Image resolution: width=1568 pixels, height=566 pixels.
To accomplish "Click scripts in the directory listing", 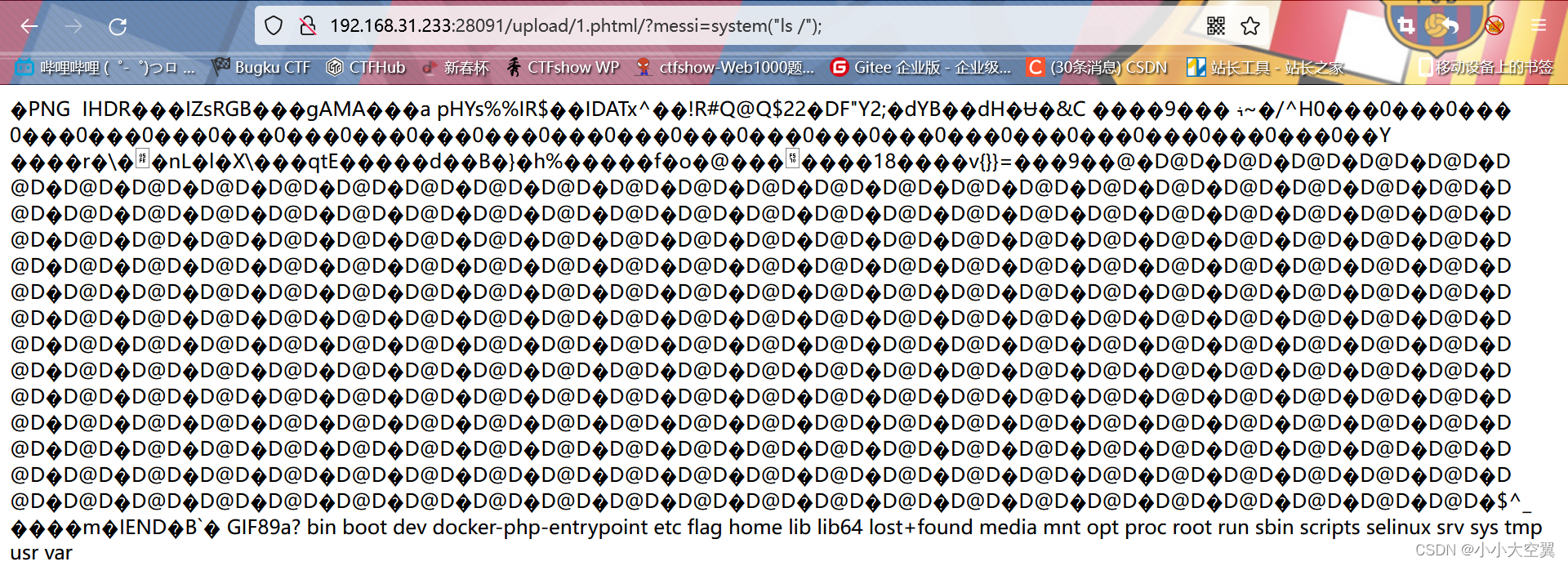I will [x=1330, y=528].
